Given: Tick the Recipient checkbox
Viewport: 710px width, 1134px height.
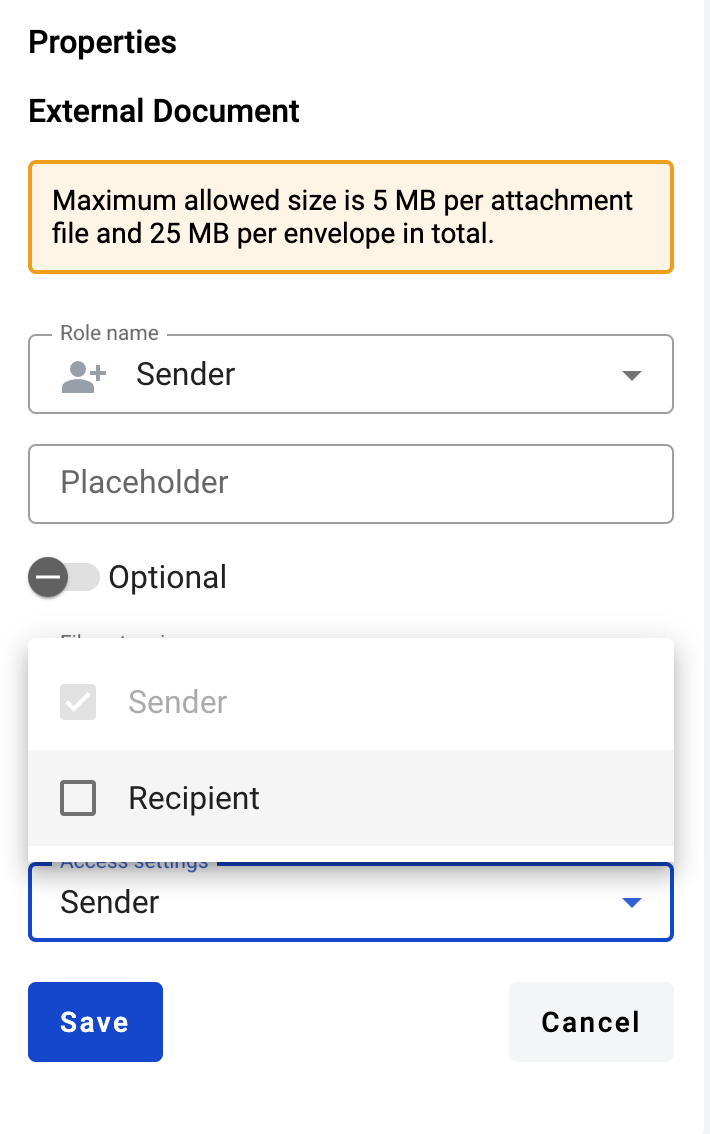Looking at the screenshot, I should click(x=78, y=798).
